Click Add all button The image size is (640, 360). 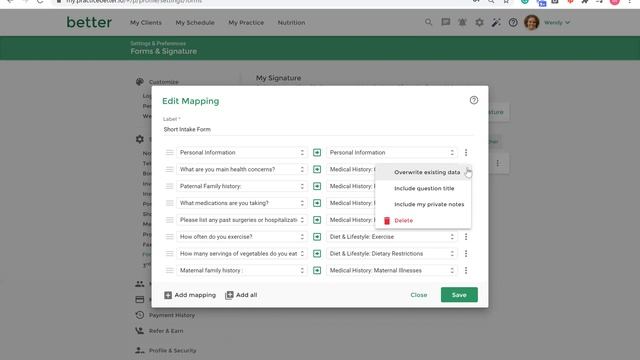coord(241,295)
